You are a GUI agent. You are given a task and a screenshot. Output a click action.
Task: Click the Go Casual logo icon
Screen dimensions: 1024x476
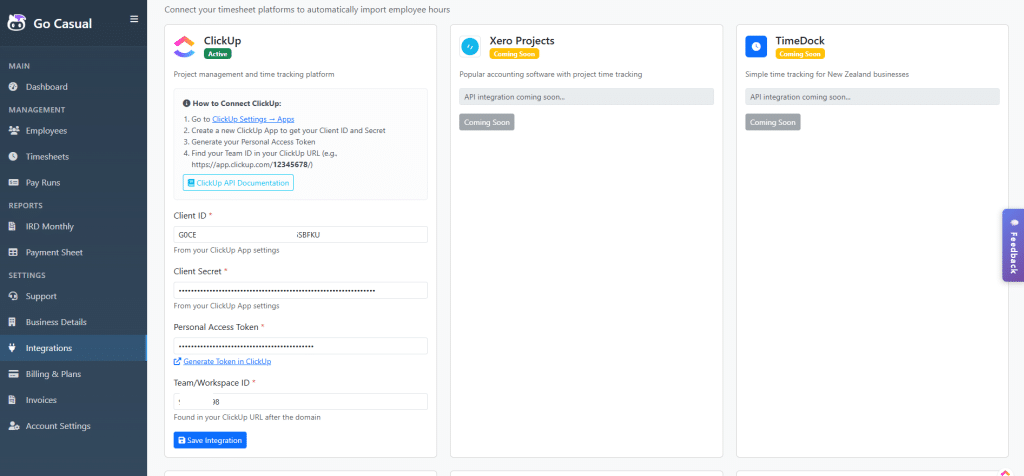(x=19, y=23)
